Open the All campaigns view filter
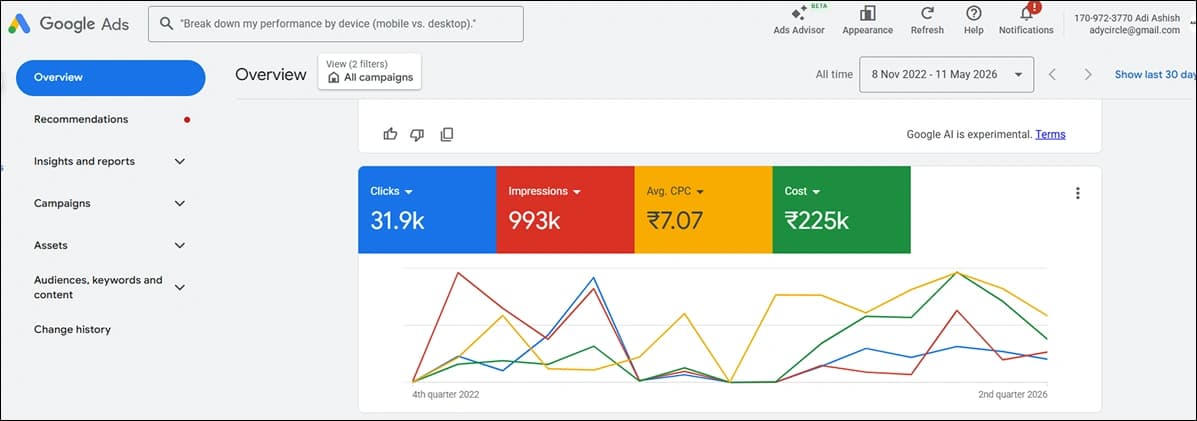Screen dimensions: 1197x421 369,71
